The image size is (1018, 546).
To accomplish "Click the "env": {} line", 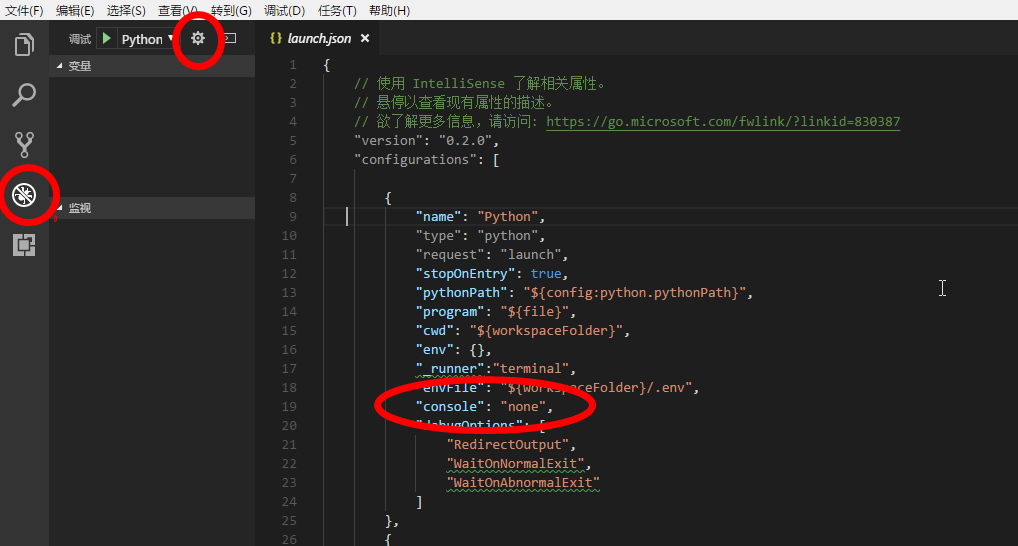I will click(454, 349).
